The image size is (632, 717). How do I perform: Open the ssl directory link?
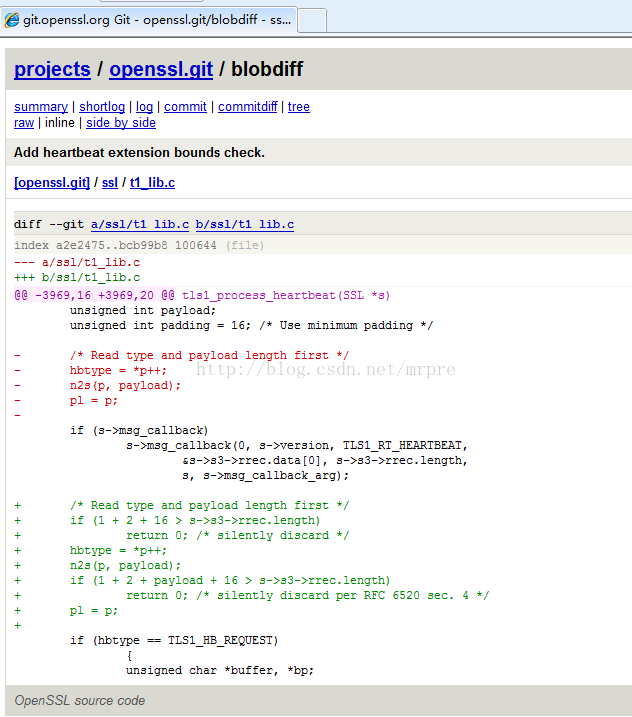point(110,182)
